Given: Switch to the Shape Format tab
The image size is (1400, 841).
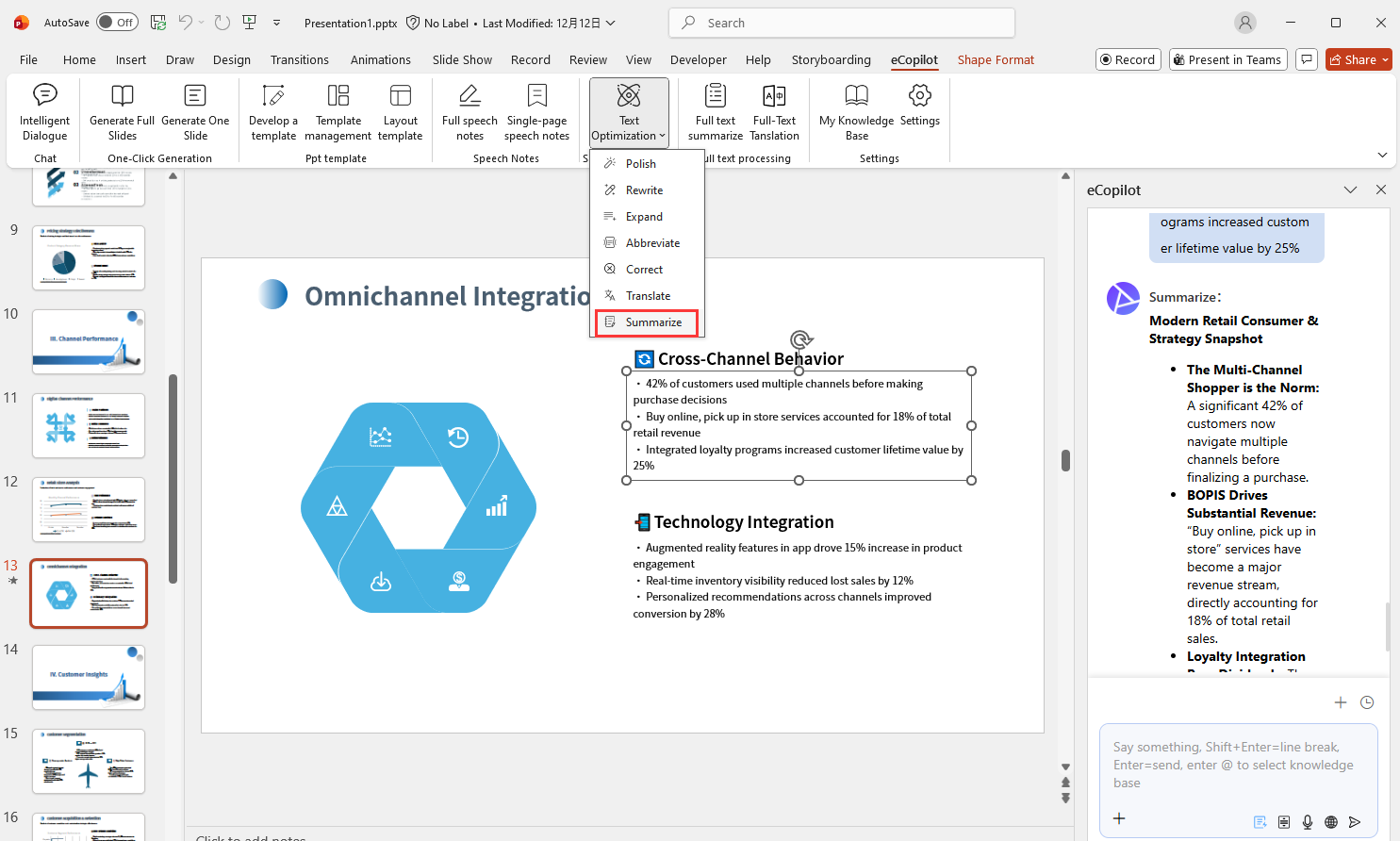Looking at the screenshot, I should point(996,59).
